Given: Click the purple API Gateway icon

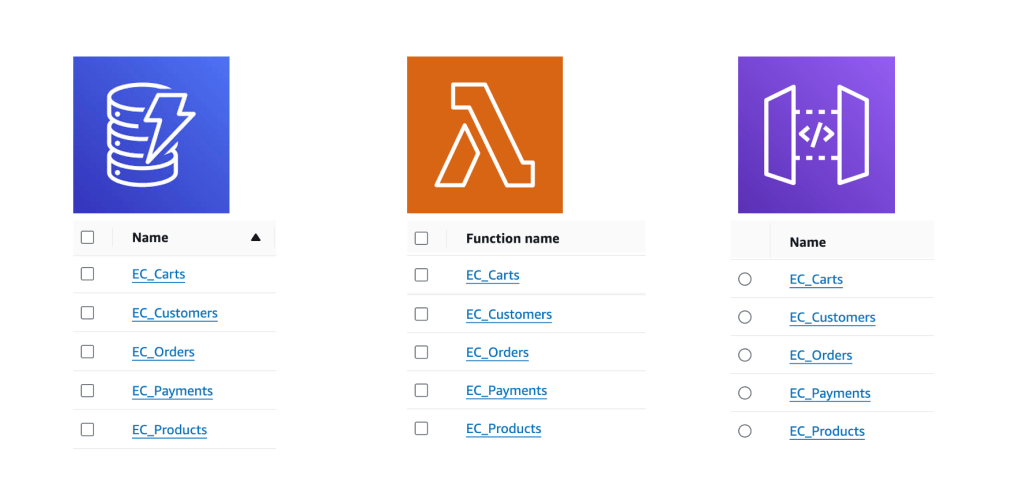Looking at the screenshot, I should [x=816, y=134].
